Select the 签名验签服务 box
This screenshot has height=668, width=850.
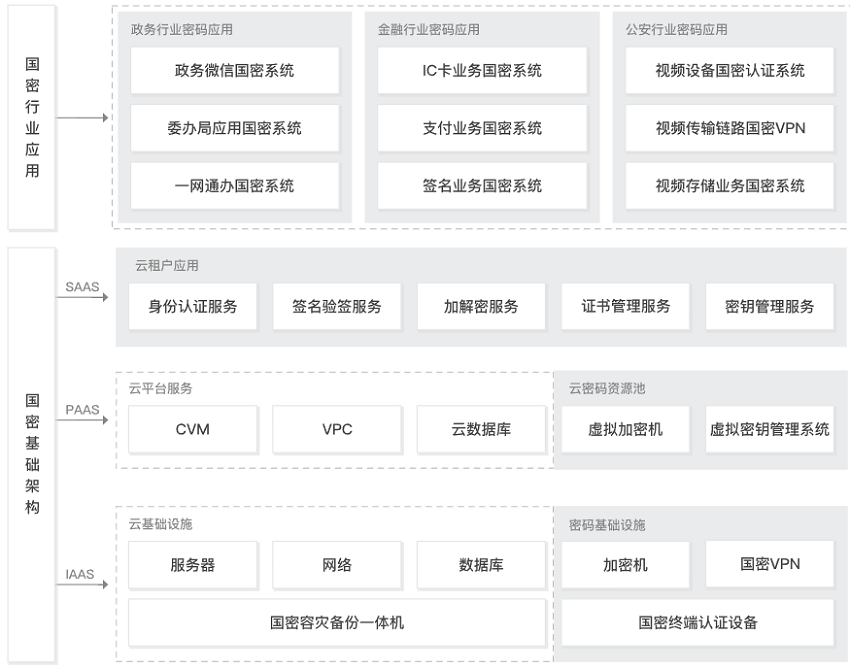tap(337, 307)
